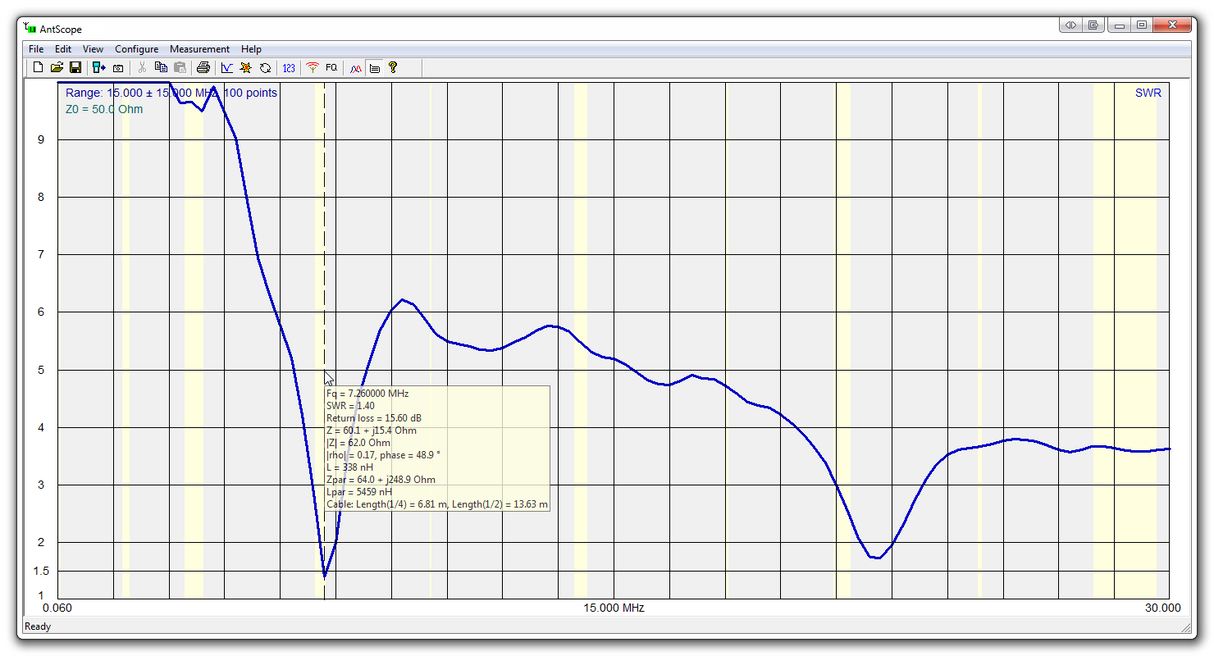Click the antenna signal icon
The height and width of the screenshot is (656, 1214).
click(x=312, y=67)
